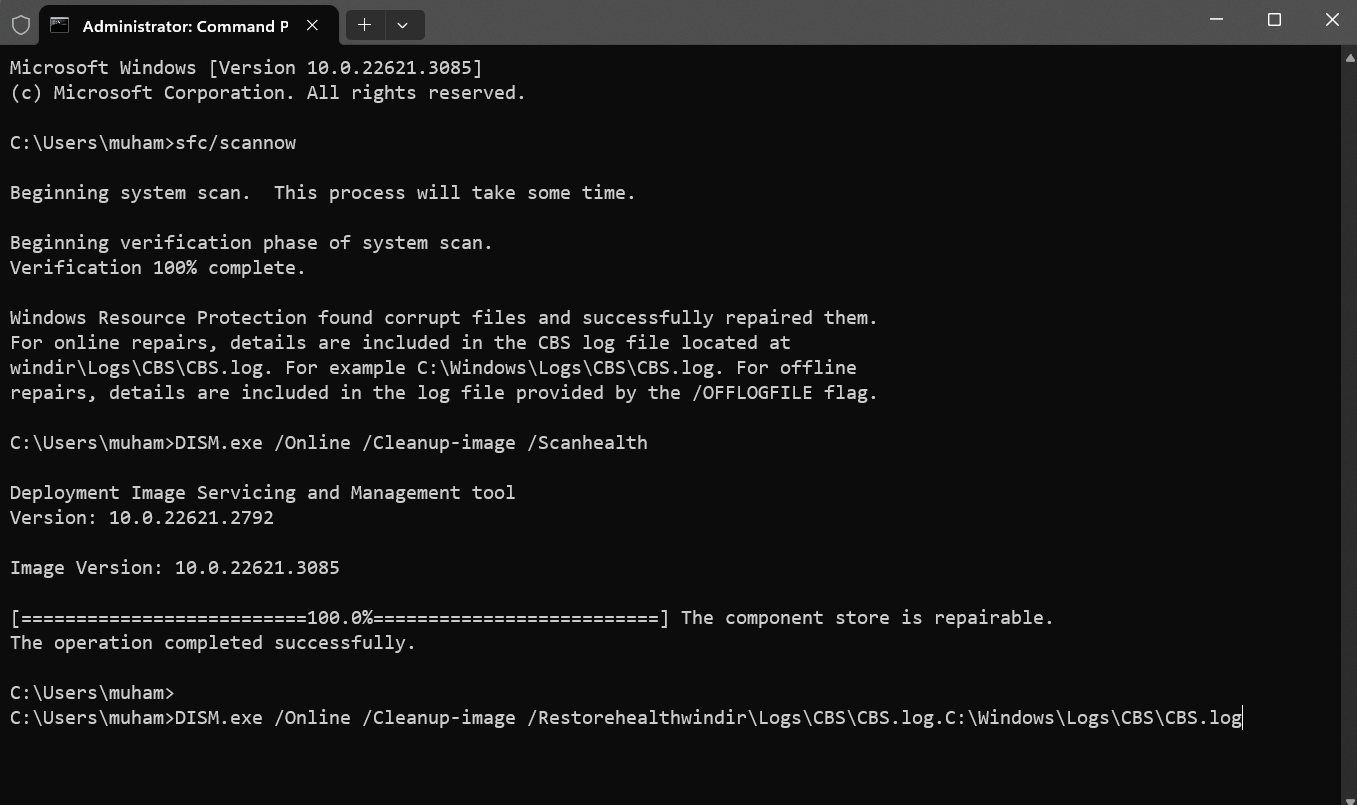The image size is (1357, 805).
Task: Click the 100.0% progress bar line
Action: [x=532, y=618]
